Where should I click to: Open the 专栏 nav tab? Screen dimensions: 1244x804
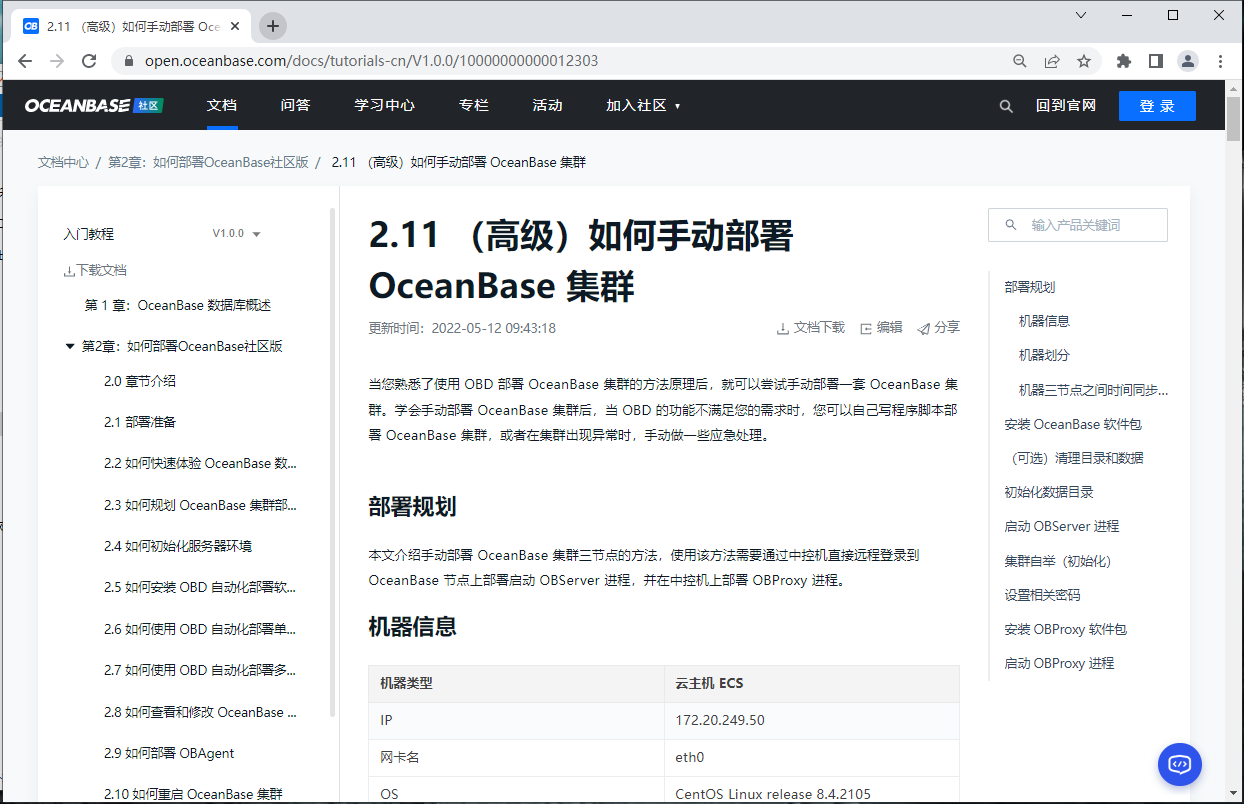coord(473,105)
